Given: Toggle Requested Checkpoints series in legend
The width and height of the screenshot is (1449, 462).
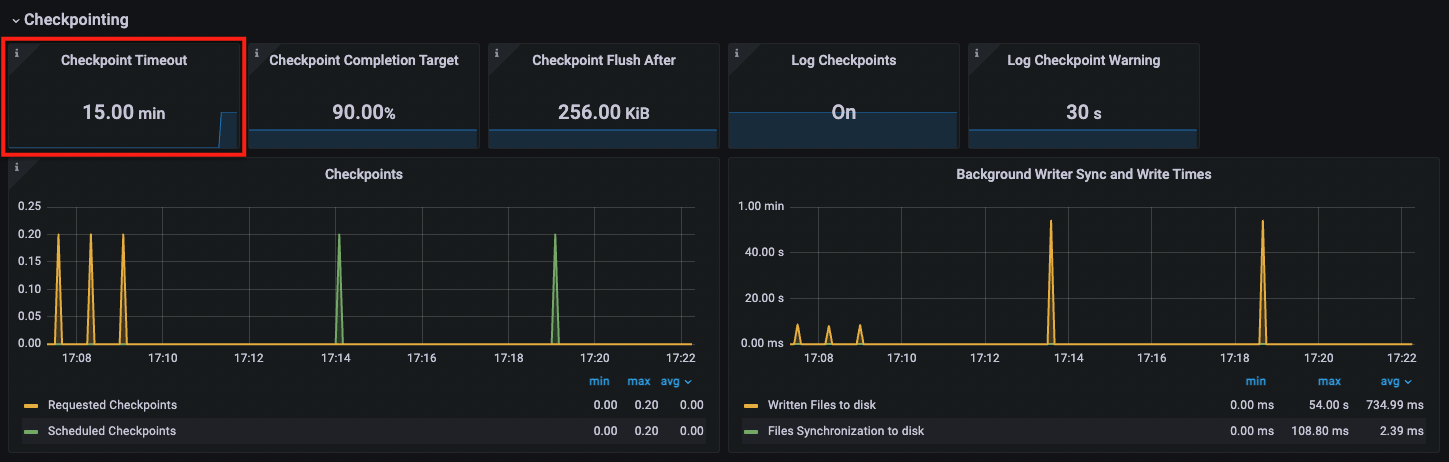Looking at the screenshot, I should tap(112, 405).
